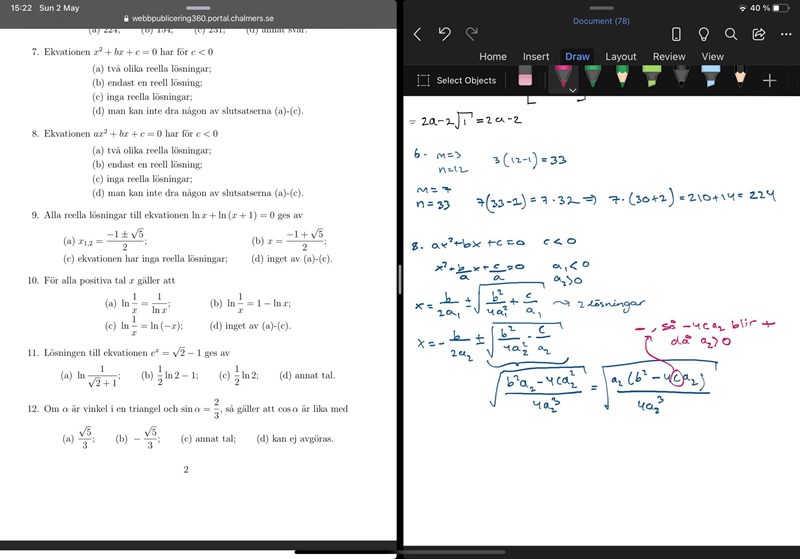Tap the Document (78) title

click(601, 21)
